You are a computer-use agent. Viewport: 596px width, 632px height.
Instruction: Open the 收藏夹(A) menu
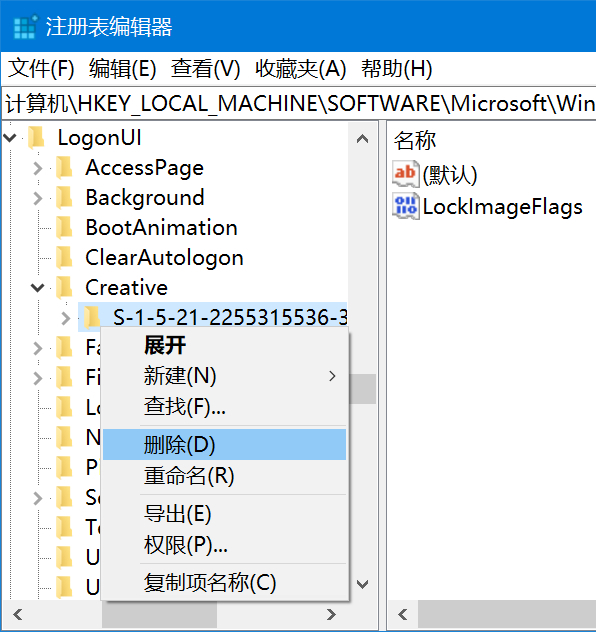click(301, 69)
